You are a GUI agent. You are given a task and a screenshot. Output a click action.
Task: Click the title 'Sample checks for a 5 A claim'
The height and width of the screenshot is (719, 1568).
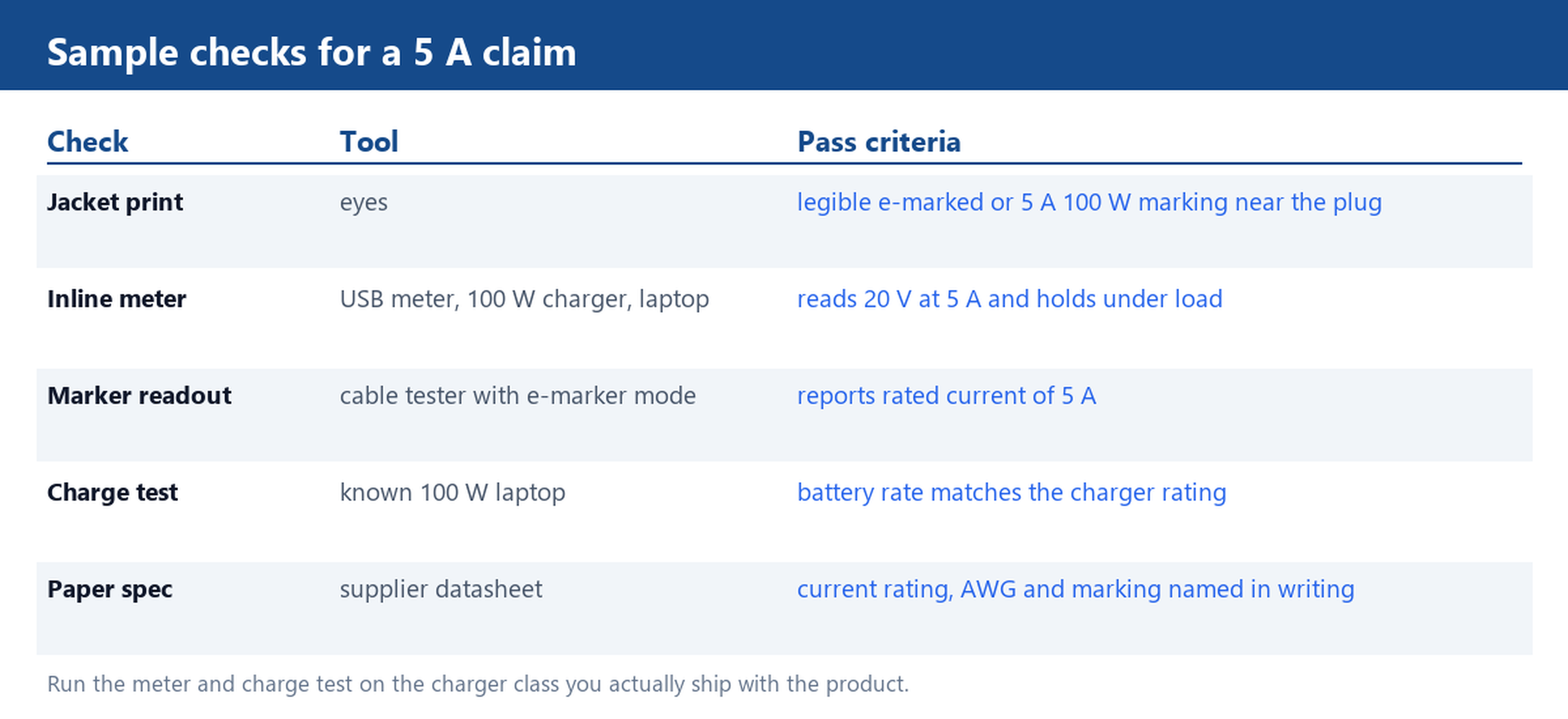(x=312, y=52)
